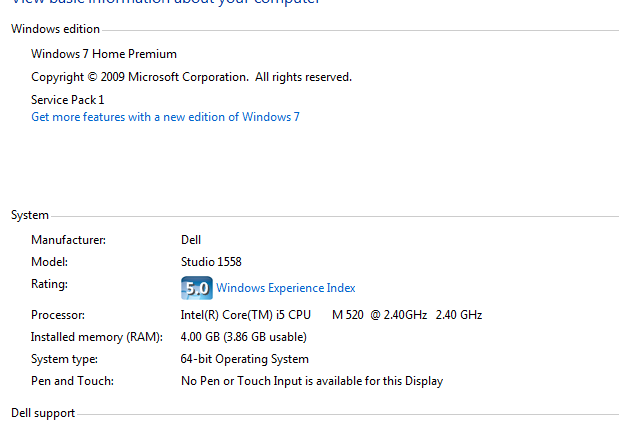This screenshot has height=424, width=619.
Task: Click the Processor field label
Action: point(57,315)
